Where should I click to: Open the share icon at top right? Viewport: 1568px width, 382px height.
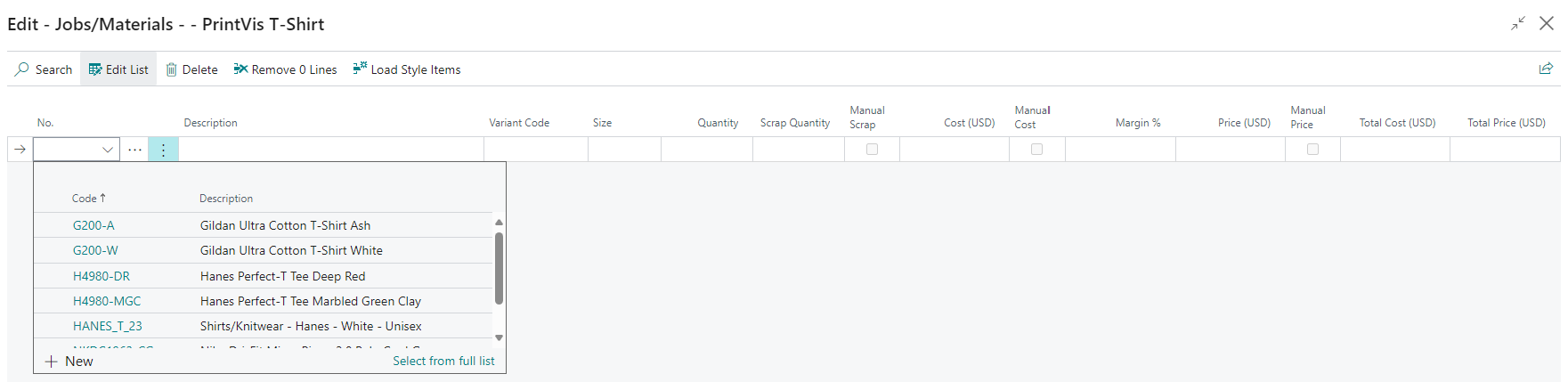[1546, 69]
